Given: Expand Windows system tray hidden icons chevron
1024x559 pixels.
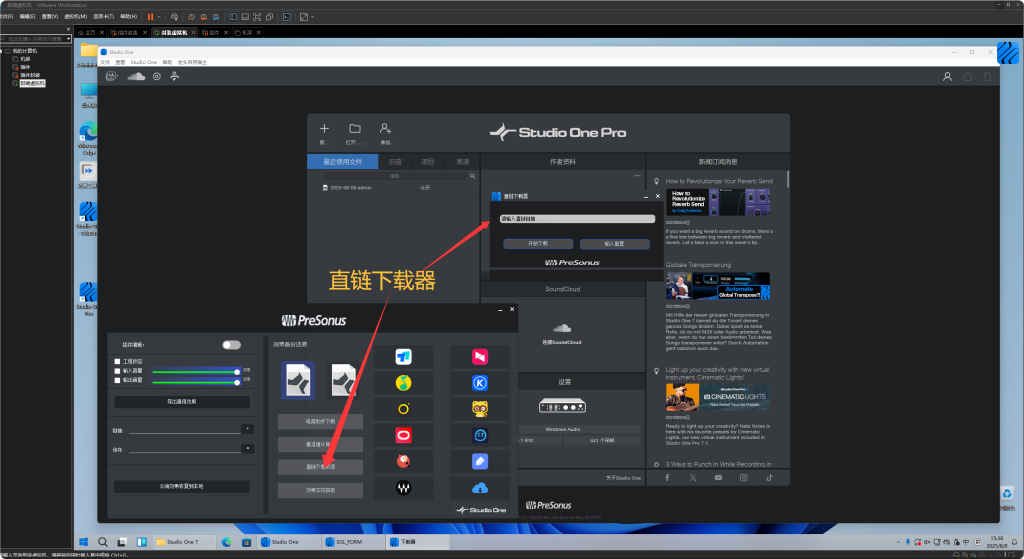Looking at the screenshot, I should tap(898, 542).
